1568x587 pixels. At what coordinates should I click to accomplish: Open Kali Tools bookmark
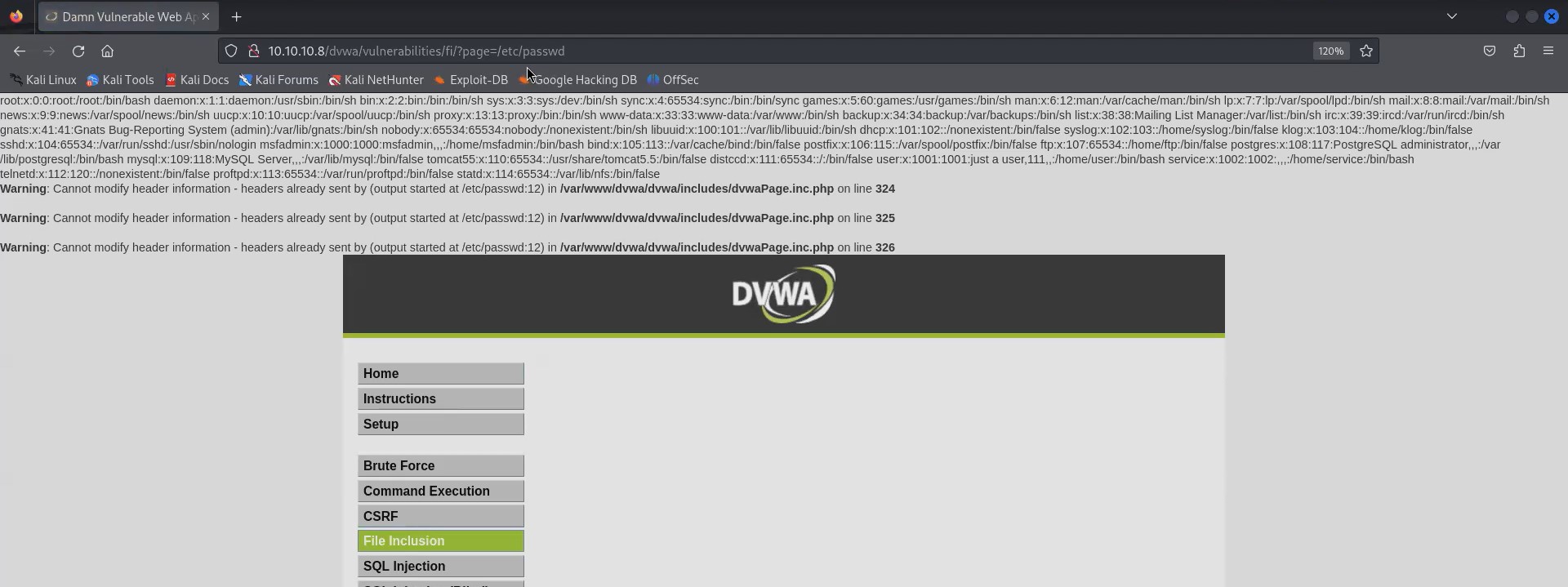(120, 80)
